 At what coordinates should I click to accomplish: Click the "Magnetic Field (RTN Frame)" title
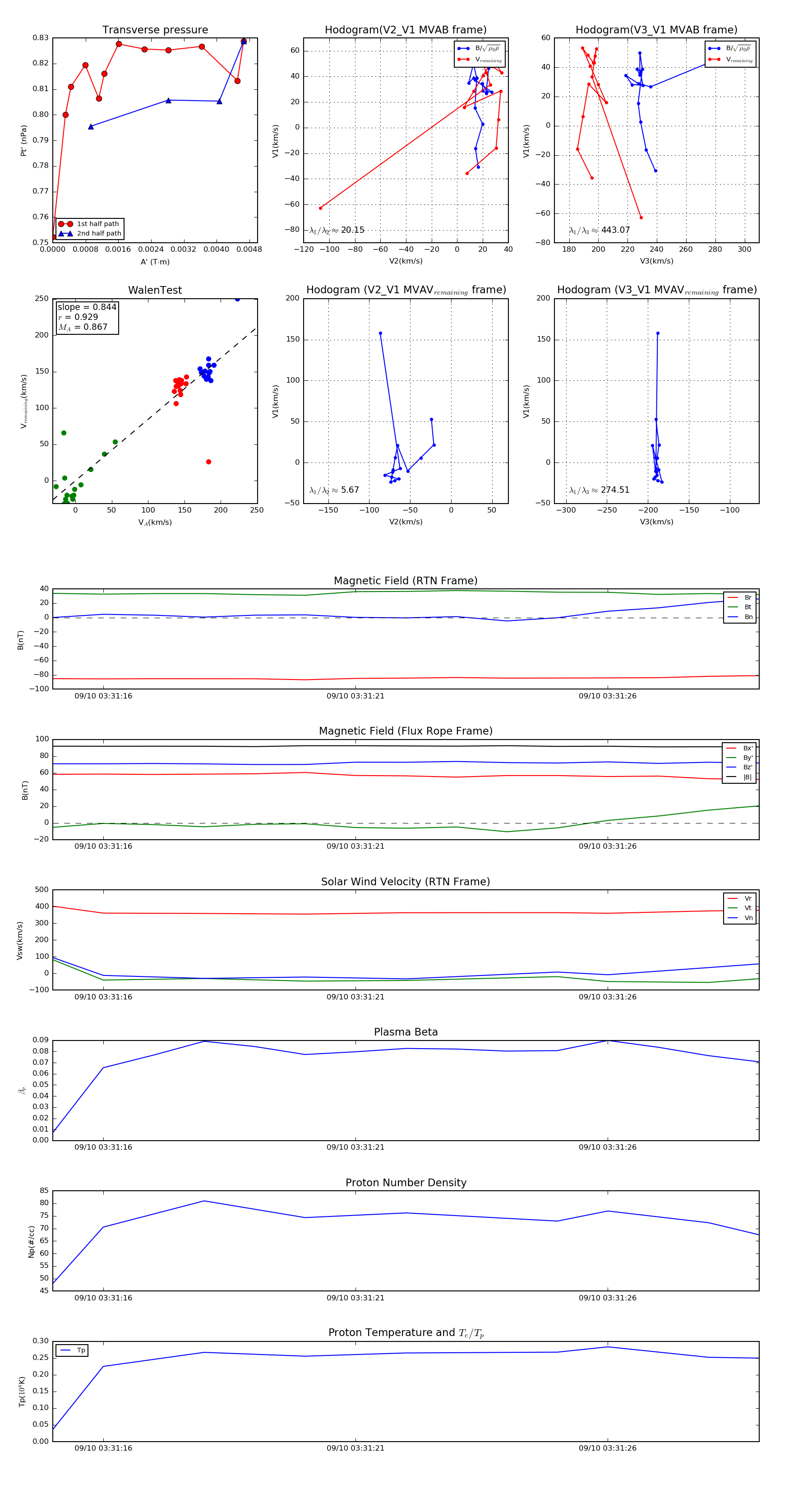point(406,581)
